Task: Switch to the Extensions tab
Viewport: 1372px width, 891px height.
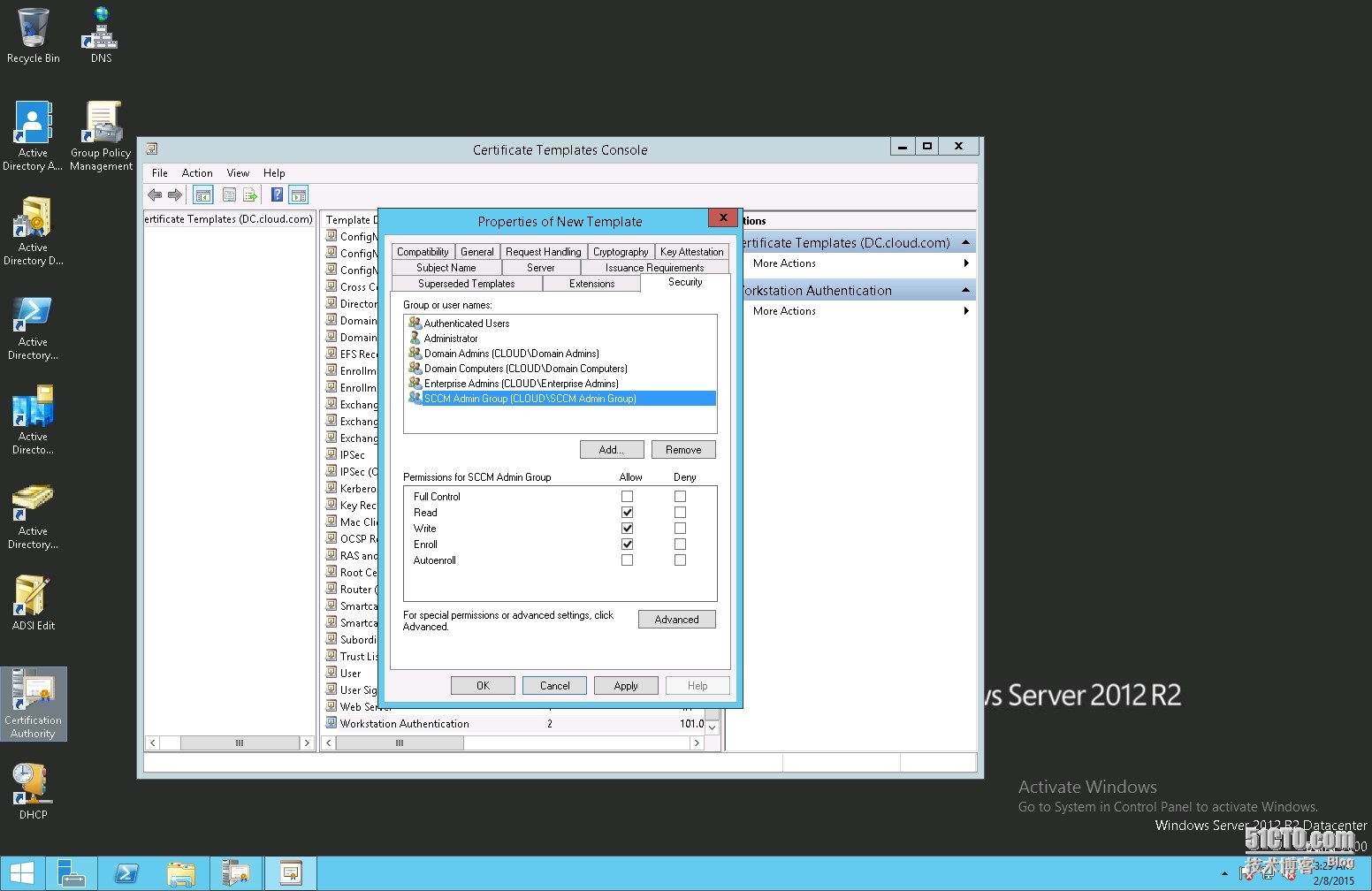Action: coord(592,284)
